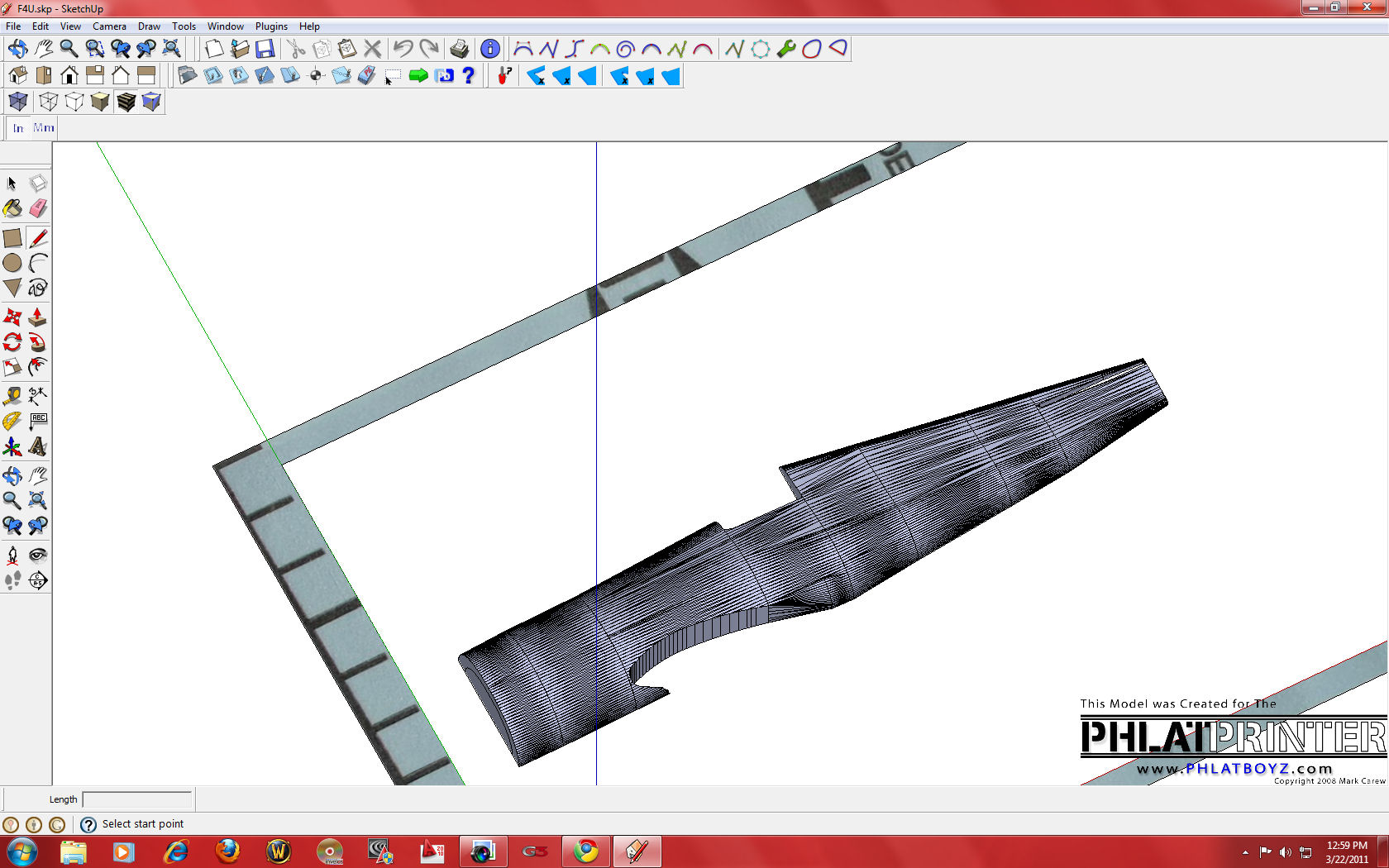Pick the Eraser tool

click(38, 208)
